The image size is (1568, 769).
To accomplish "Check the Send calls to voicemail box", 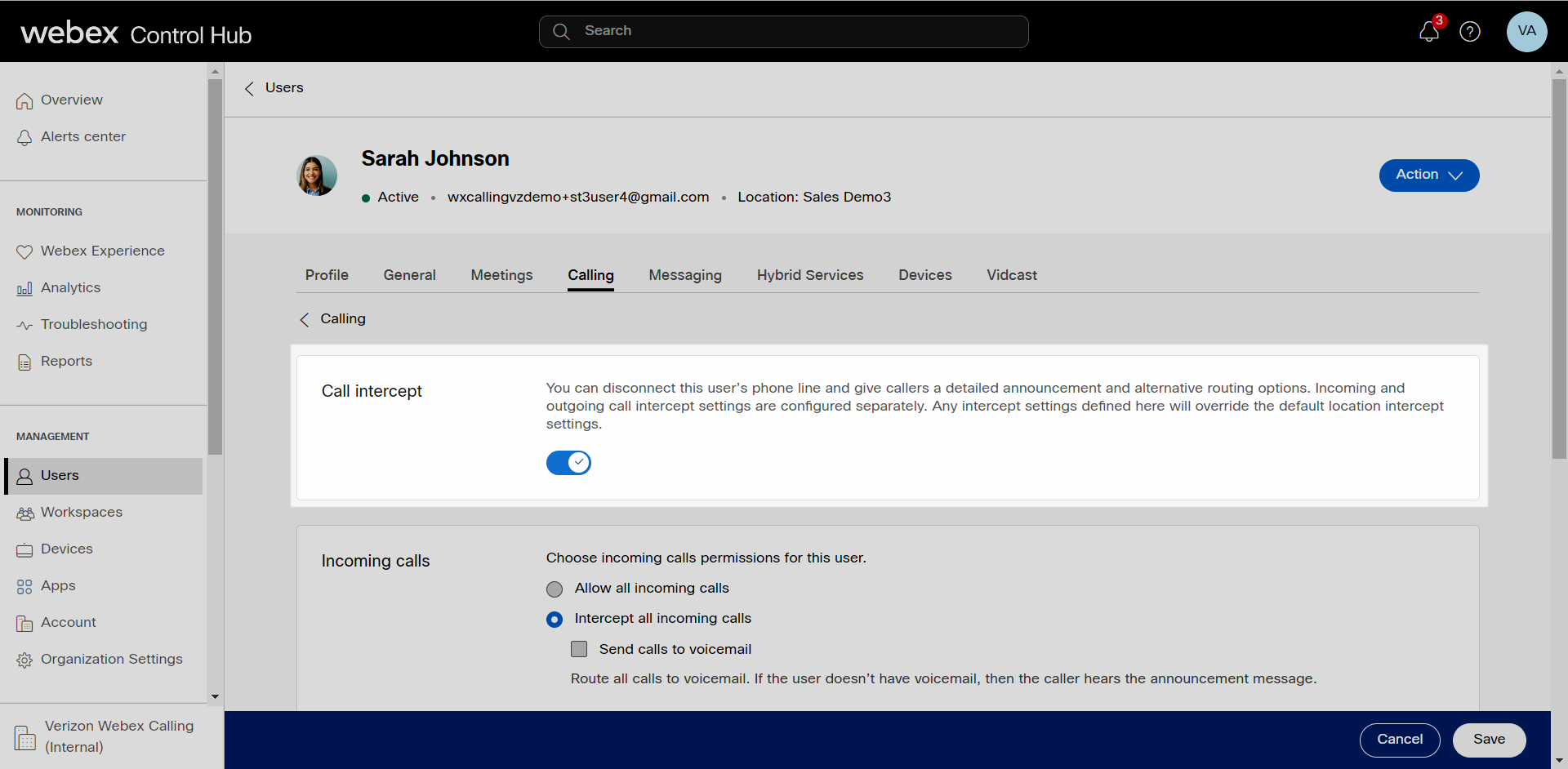I will [x=579, y=650].
